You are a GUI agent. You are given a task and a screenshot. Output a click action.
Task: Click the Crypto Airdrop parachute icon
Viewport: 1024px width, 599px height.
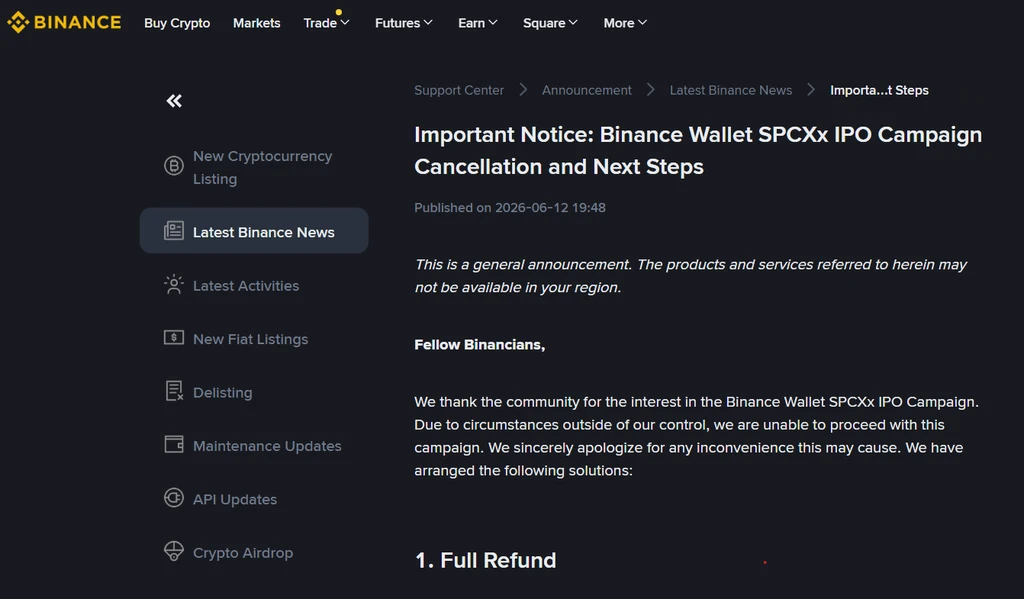174,551
